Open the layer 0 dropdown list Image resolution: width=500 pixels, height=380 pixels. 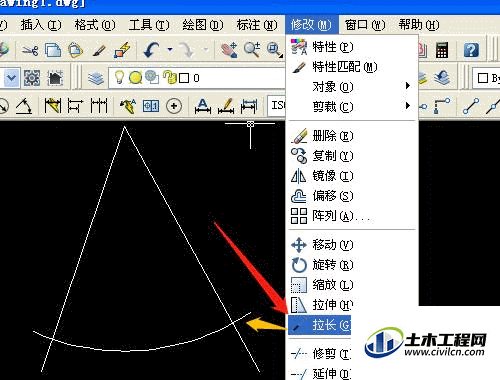click(197, 78)
